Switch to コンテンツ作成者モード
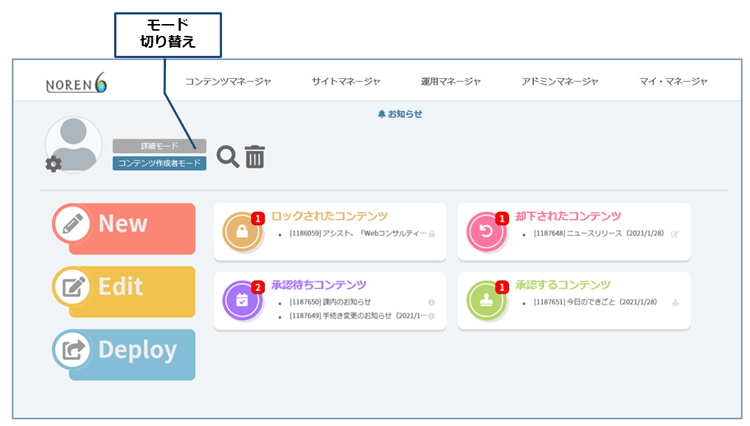 coord(159,163)
